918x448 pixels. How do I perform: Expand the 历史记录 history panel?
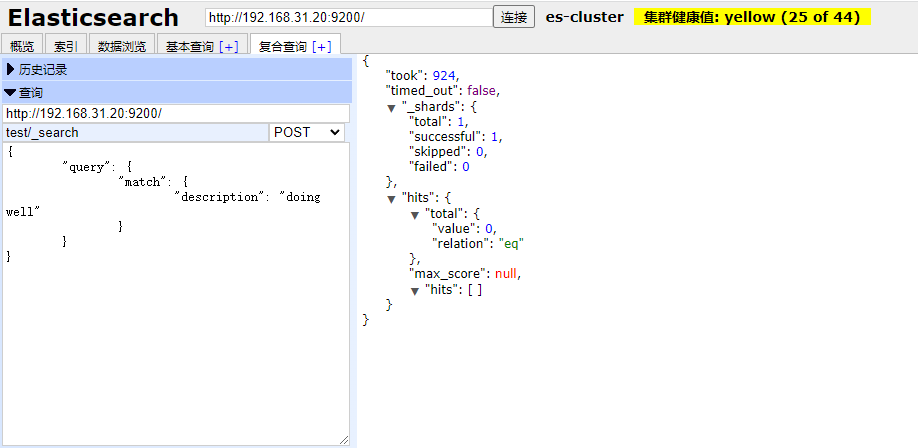pyautogui.click(x=11, y=69)
